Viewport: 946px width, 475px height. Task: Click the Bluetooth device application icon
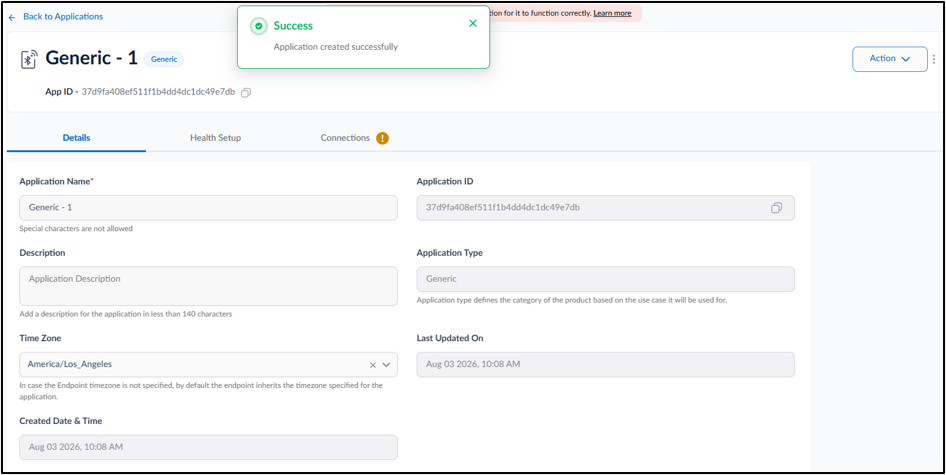[x=30, y=59]
